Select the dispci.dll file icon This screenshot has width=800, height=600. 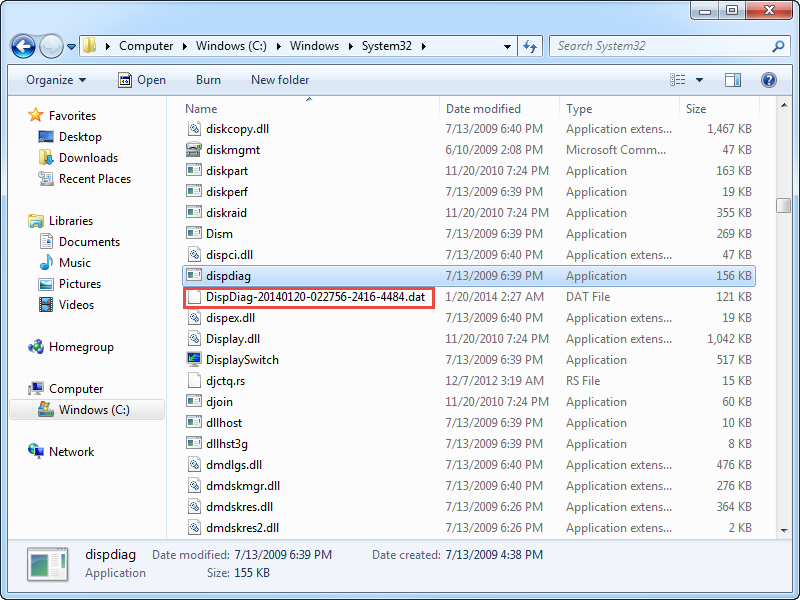coord(194,255)
